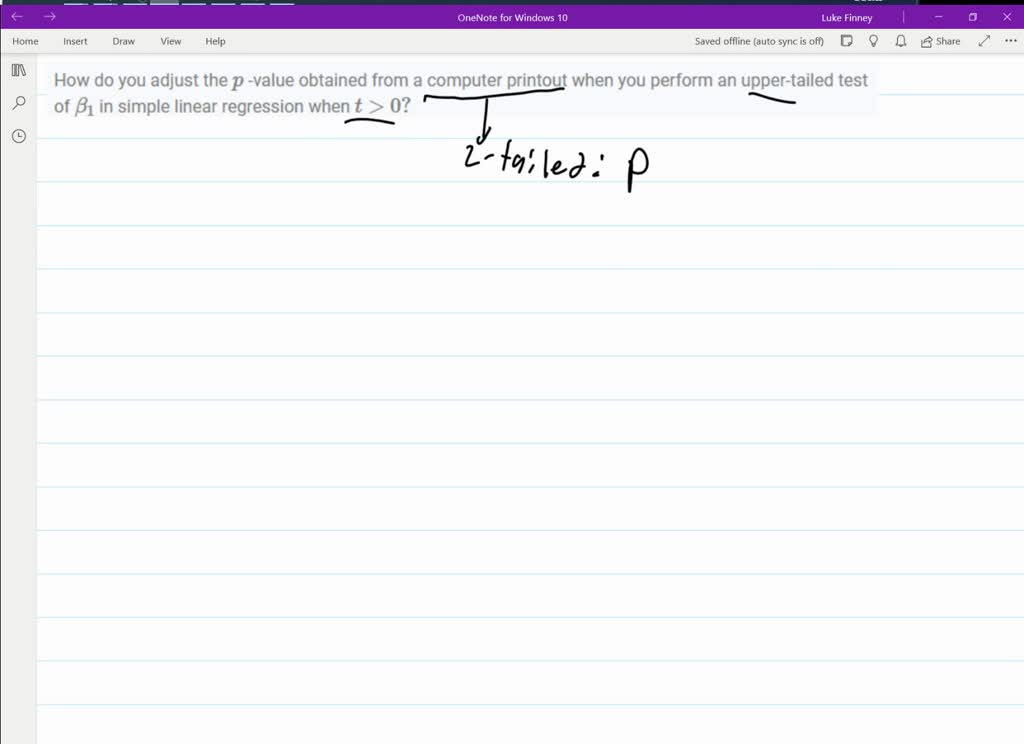Image resolution: width=1024 pixels, height=744 pixels.
Task: Switch to the Insert ribbon tab
Action: click(x=75, y=41)
